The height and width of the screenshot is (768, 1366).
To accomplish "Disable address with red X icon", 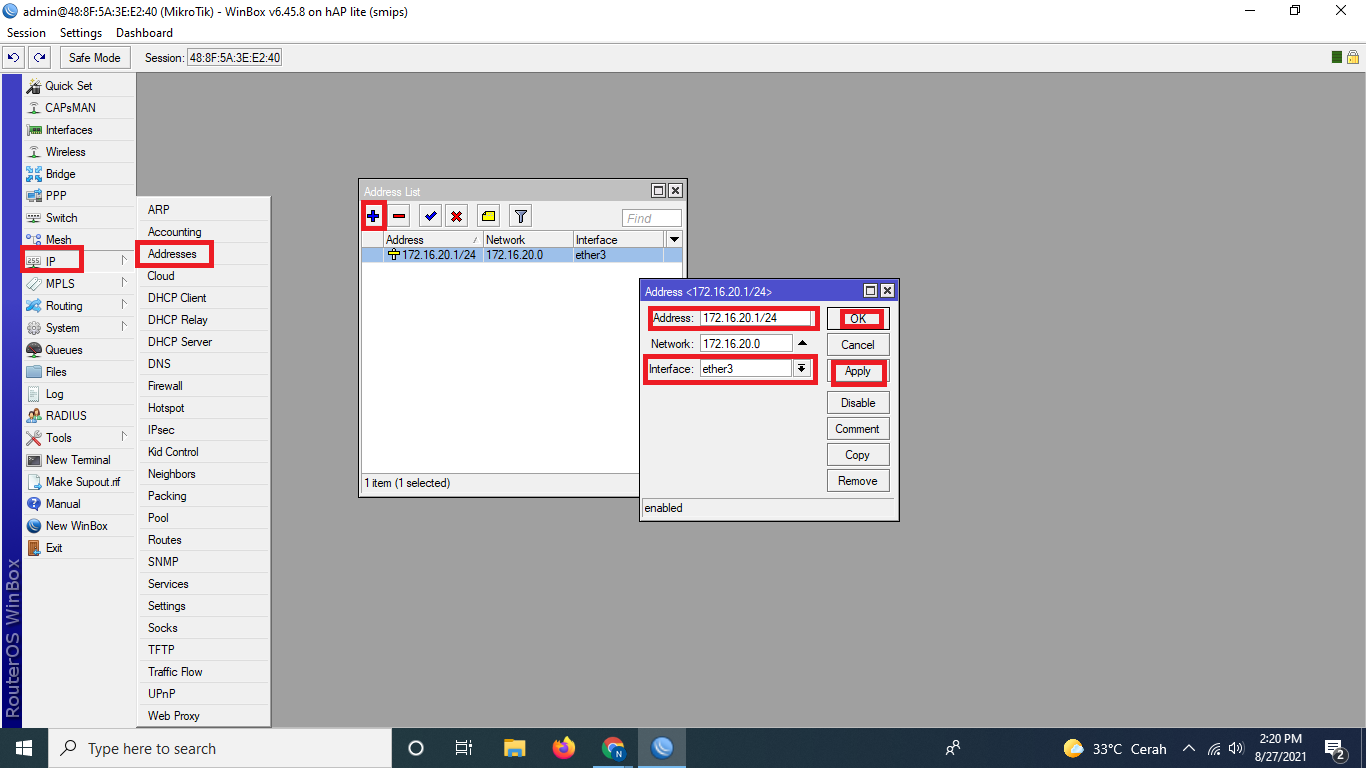I will tap(456, 216).
